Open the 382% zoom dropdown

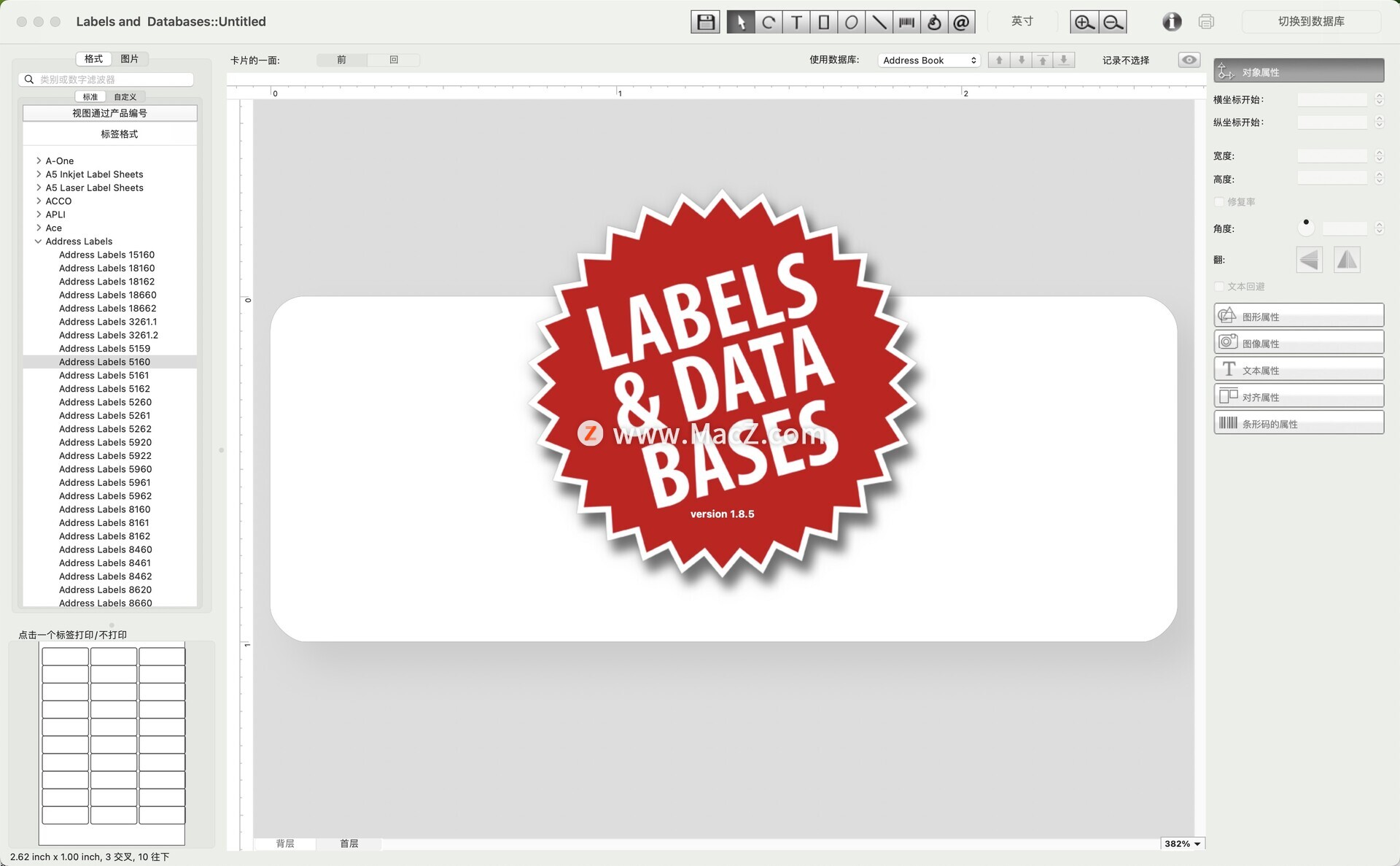[x=1182, y=843]
